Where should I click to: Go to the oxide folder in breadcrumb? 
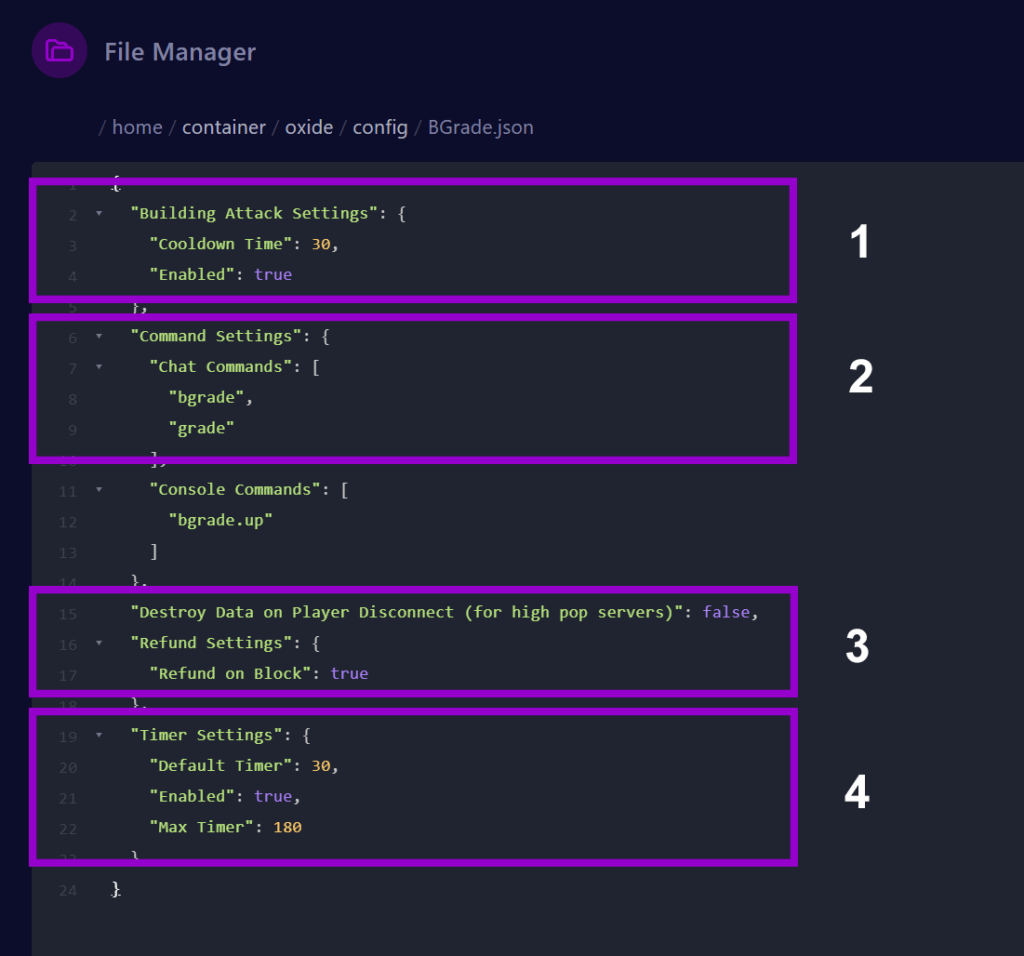click(309, 127)
